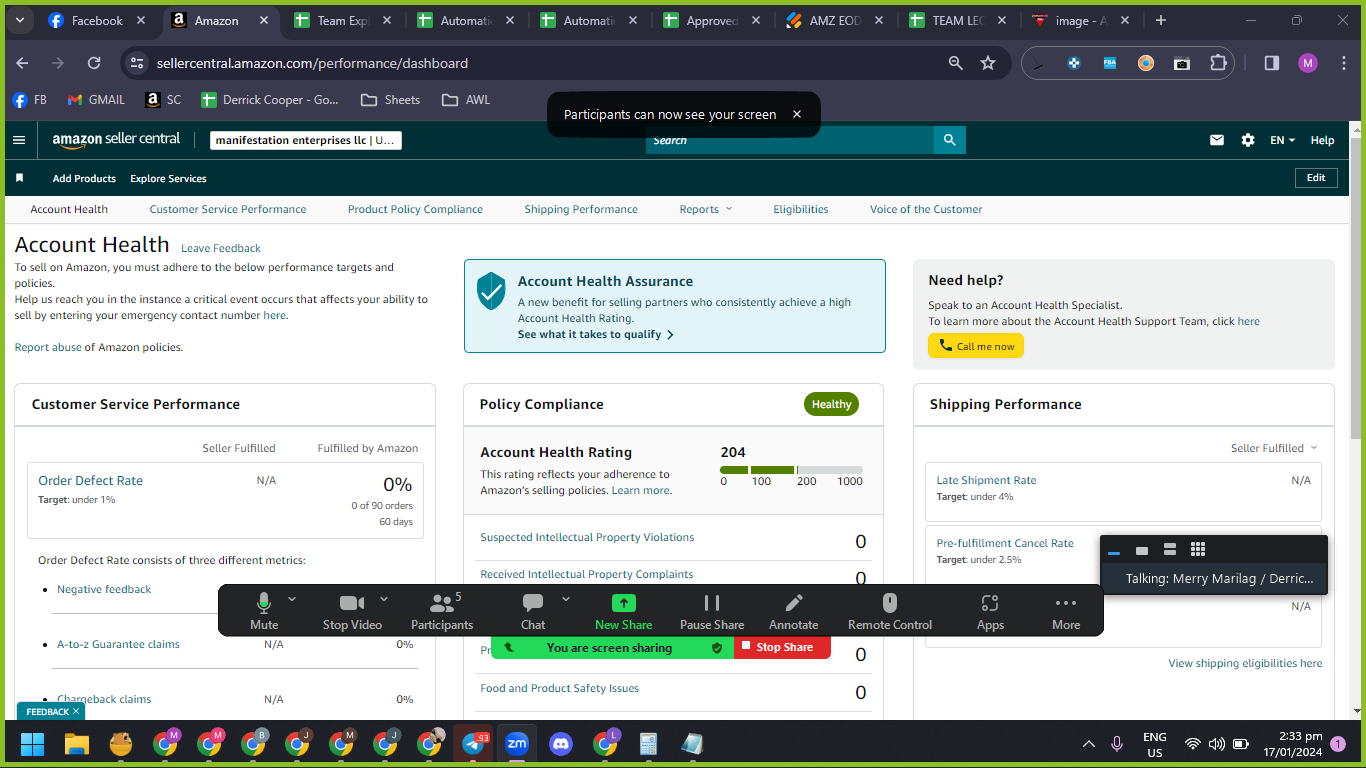Switch Zoom video panel to grid view
The image size is (1366, 768).
click(x=1198, y=549)
